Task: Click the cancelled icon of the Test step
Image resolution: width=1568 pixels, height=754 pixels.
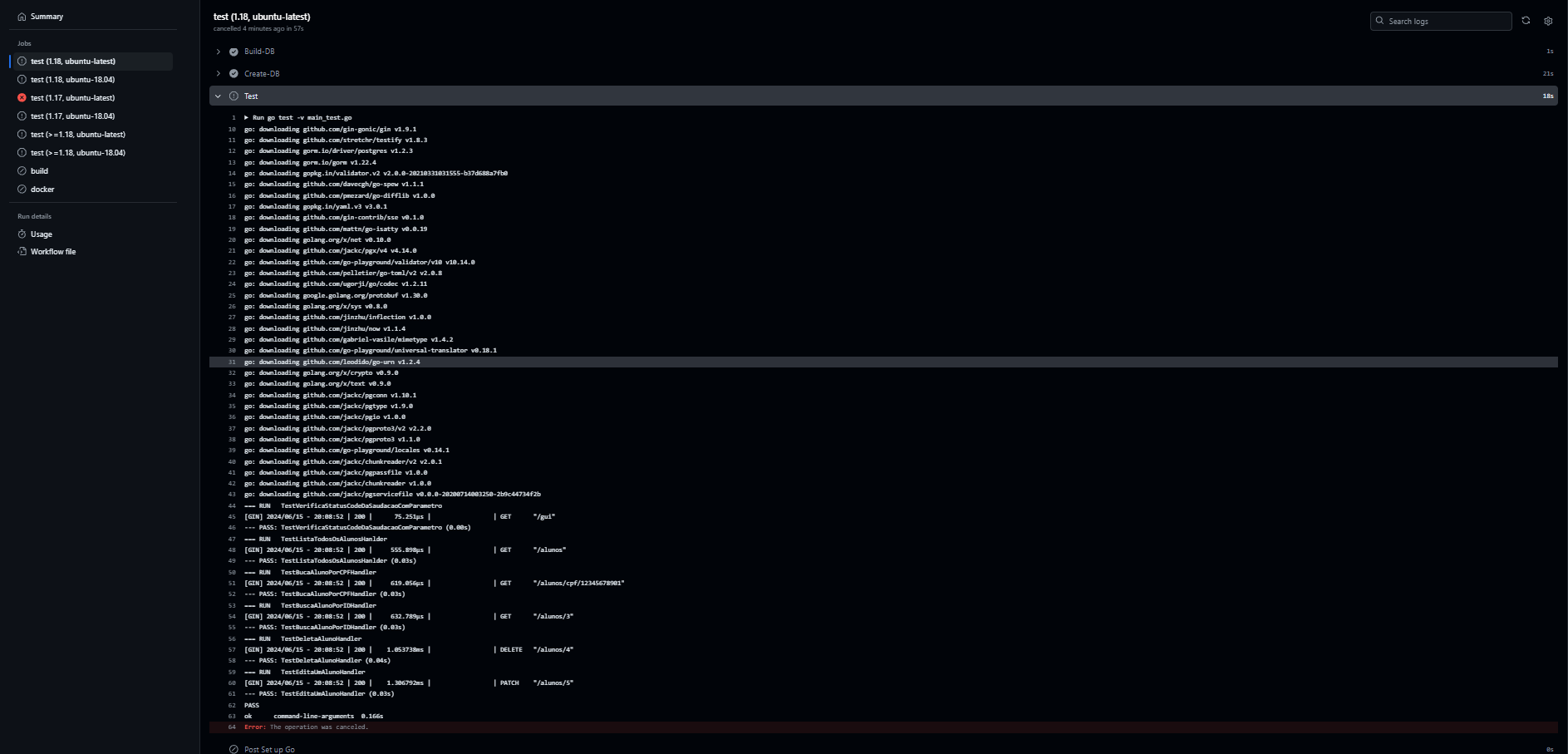Action: 233,96
